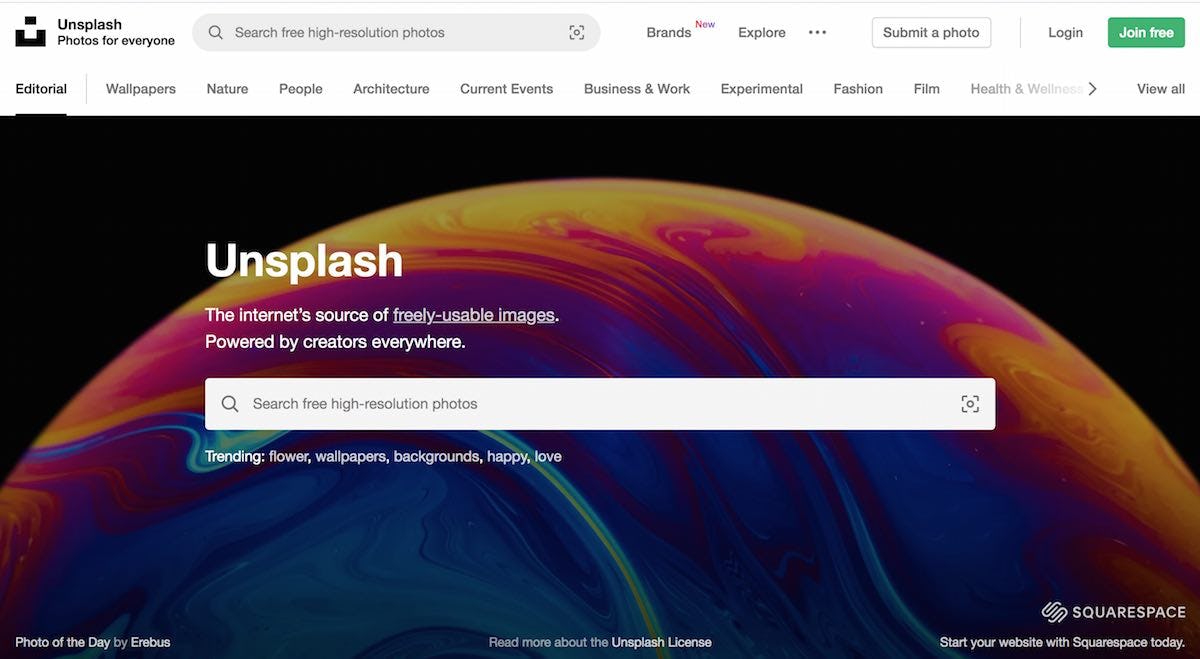Follow the freely-usable images link
This screenshot has height=659, width=1200.
point(473,315)
